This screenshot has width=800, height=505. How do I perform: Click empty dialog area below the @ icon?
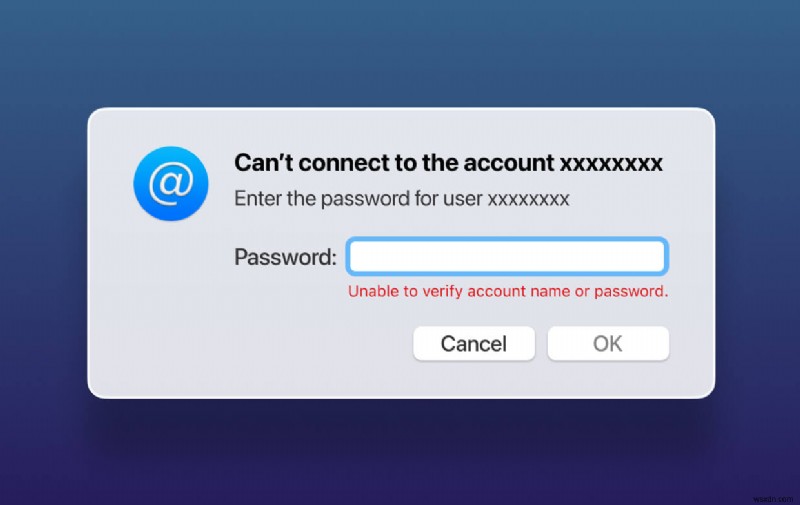[171, 306]
